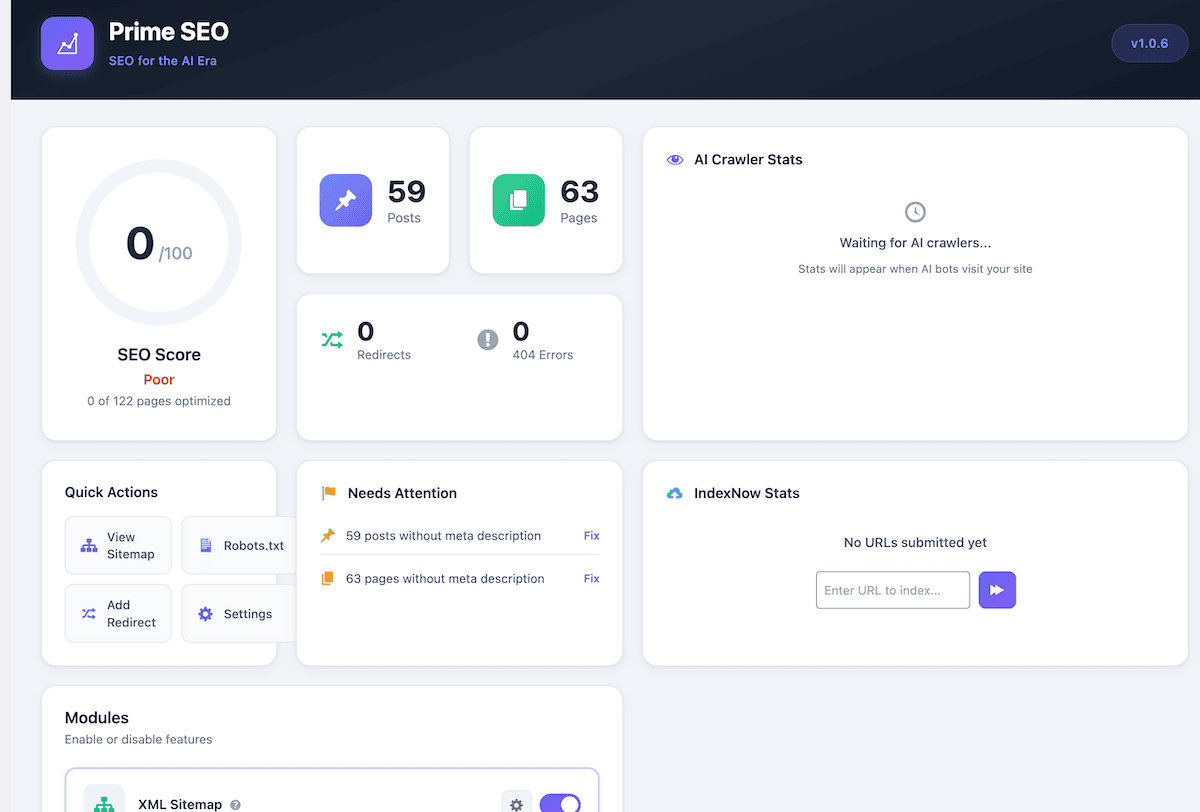Click "Enable or disable features" subtitle
1200x812 pixels.
[x=139, y=740]
